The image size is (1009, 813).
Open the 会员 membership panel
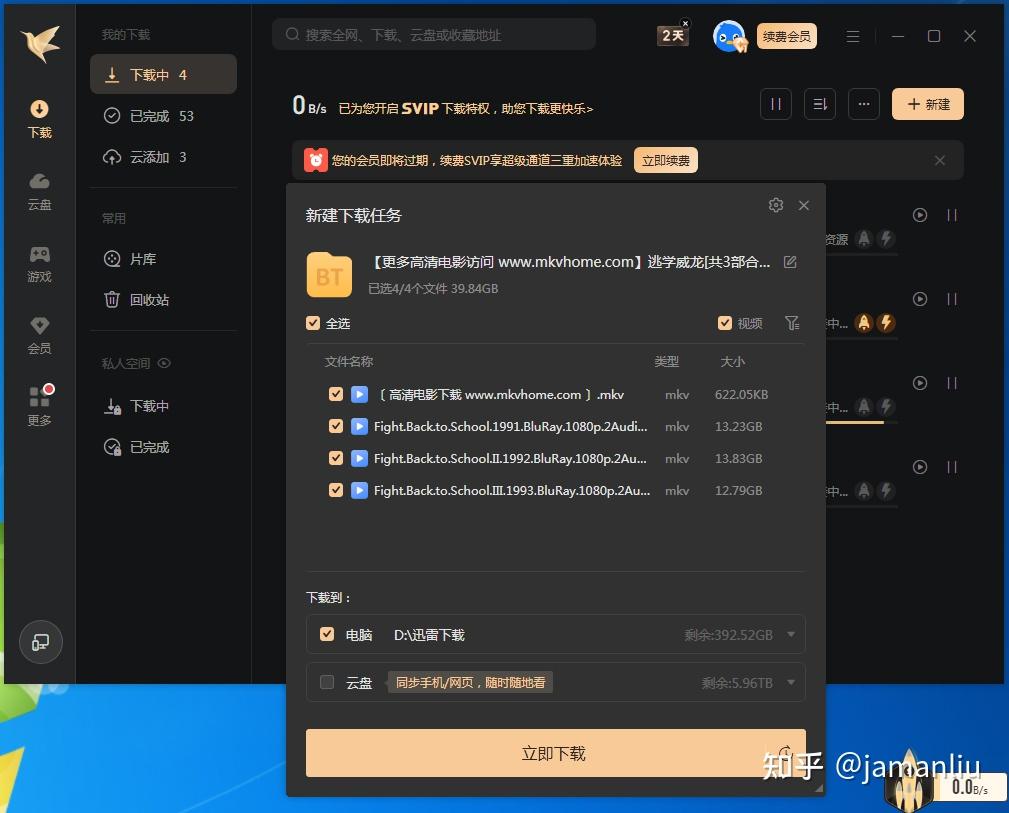point(39,330)
